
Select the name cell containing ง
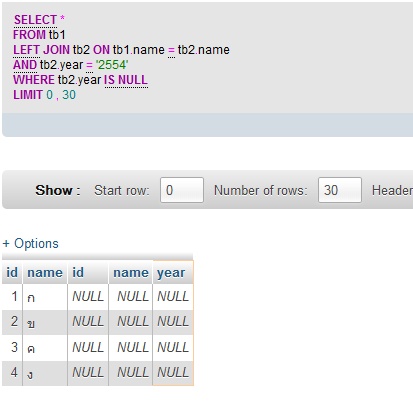[x=45, y=373]
